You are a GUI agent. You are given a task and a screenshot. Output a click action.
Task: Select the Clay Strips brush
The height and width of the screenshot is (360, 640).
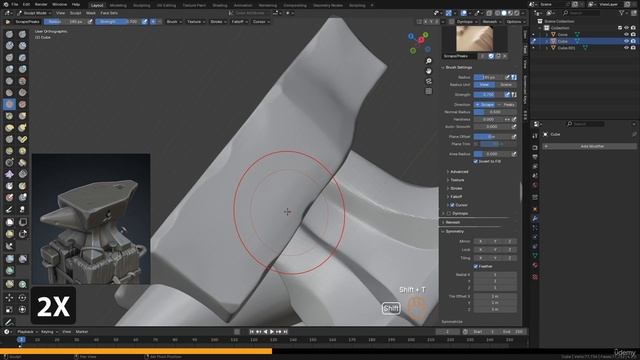click(22, 46)
